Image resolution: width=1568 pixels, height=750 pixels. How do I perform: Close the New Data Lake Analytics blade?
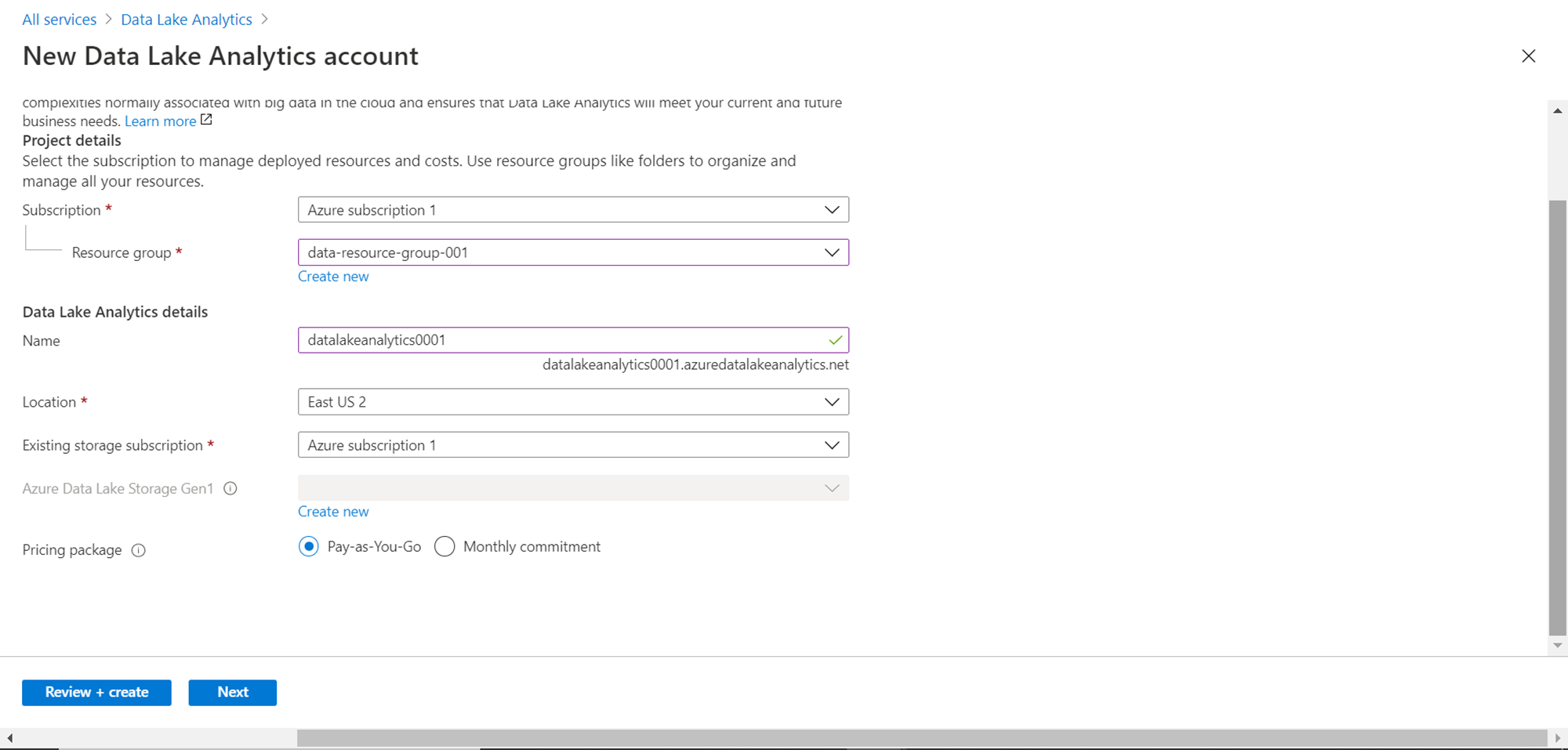tap(1528, 56)
